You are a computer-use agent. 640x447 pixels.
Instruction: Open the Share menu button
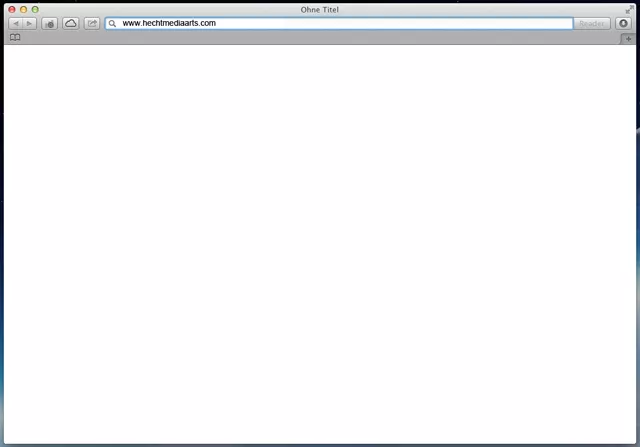click(x=92, y=23)
